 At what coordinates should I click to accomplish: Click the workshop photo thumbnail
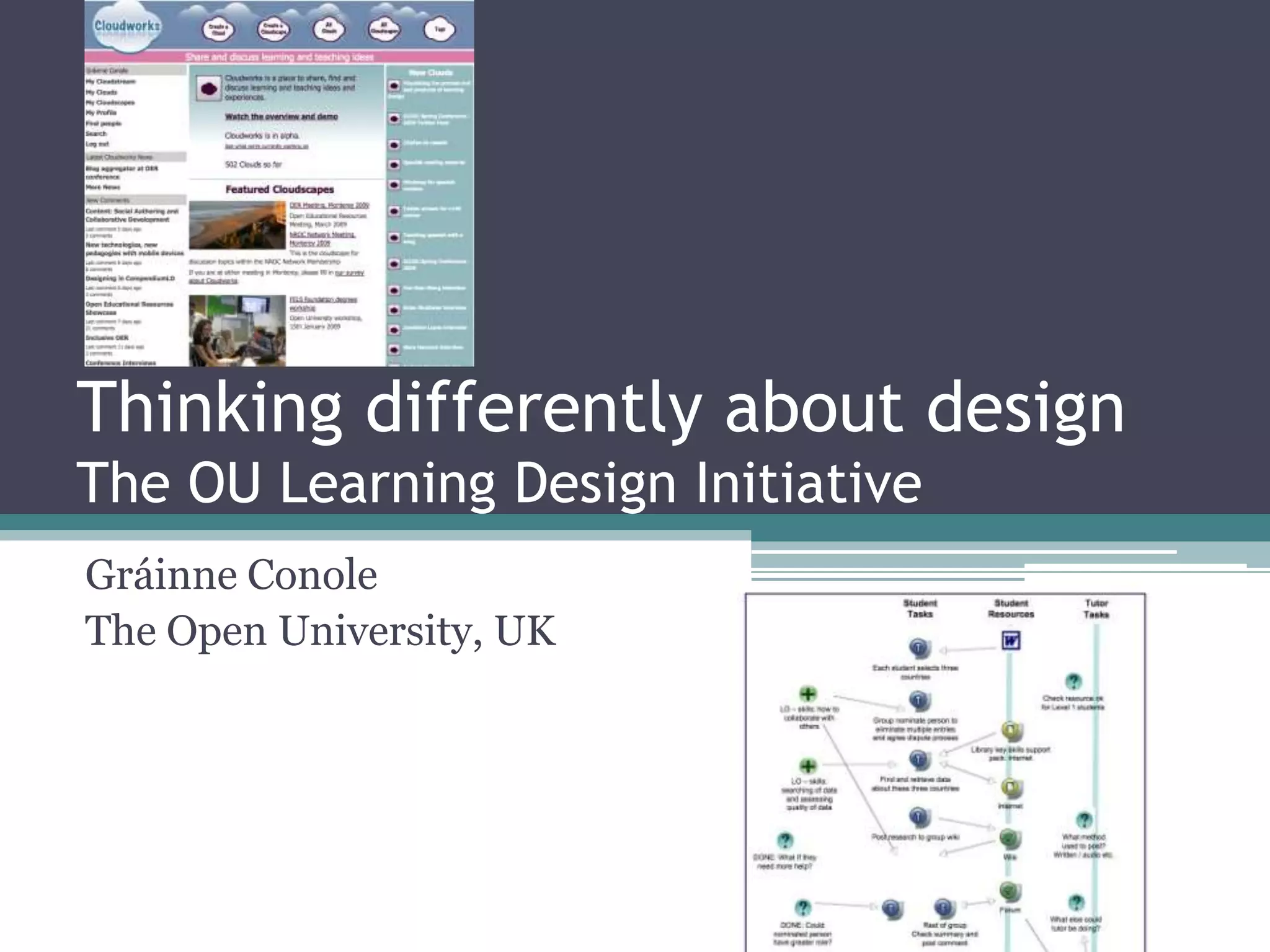pyautogui.click(x=237, y=329)
